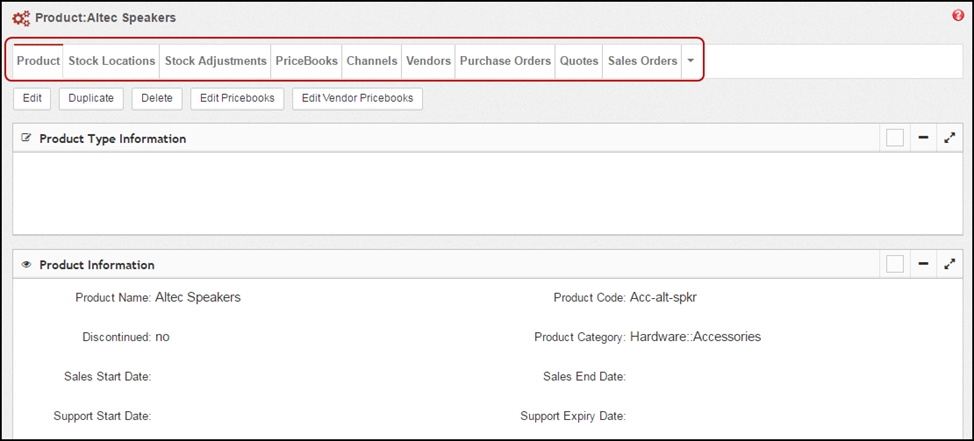Click the Sales Start Date label
Image resolution: width=974 pixels, height=441 pixels.
tap(107, 376)
